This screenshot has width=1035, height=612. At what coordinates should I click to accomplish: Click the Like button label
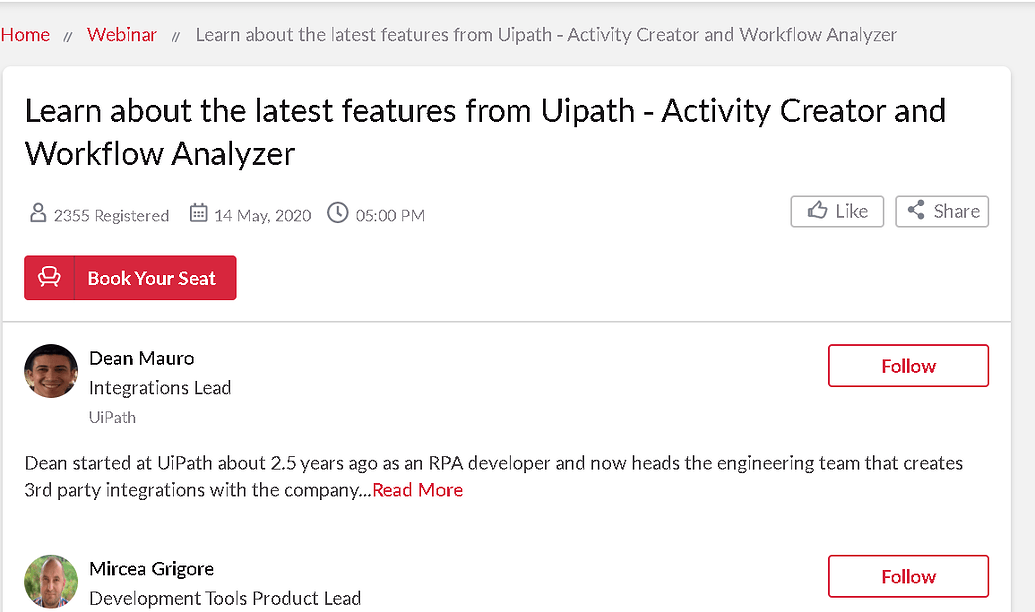click(x=851, y=211)
